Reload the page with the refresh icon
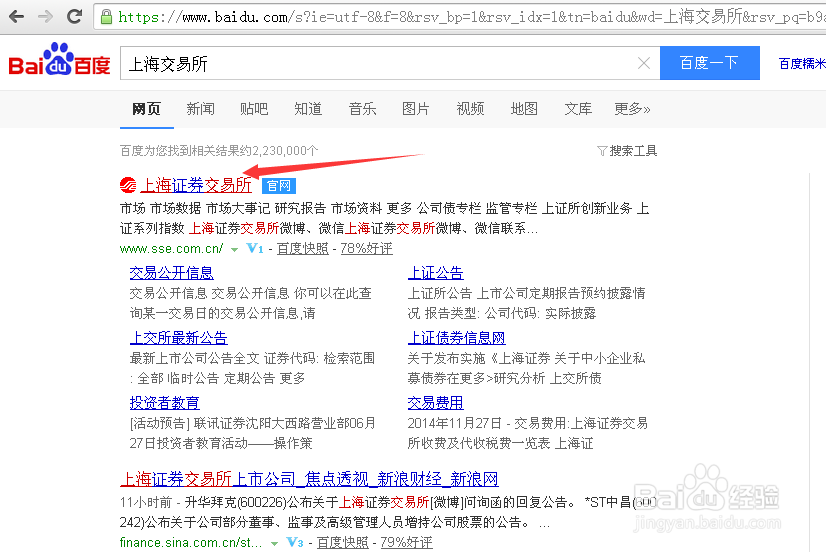Image resolution: width=826 pixels, height=552 pixels. [74, 16]
